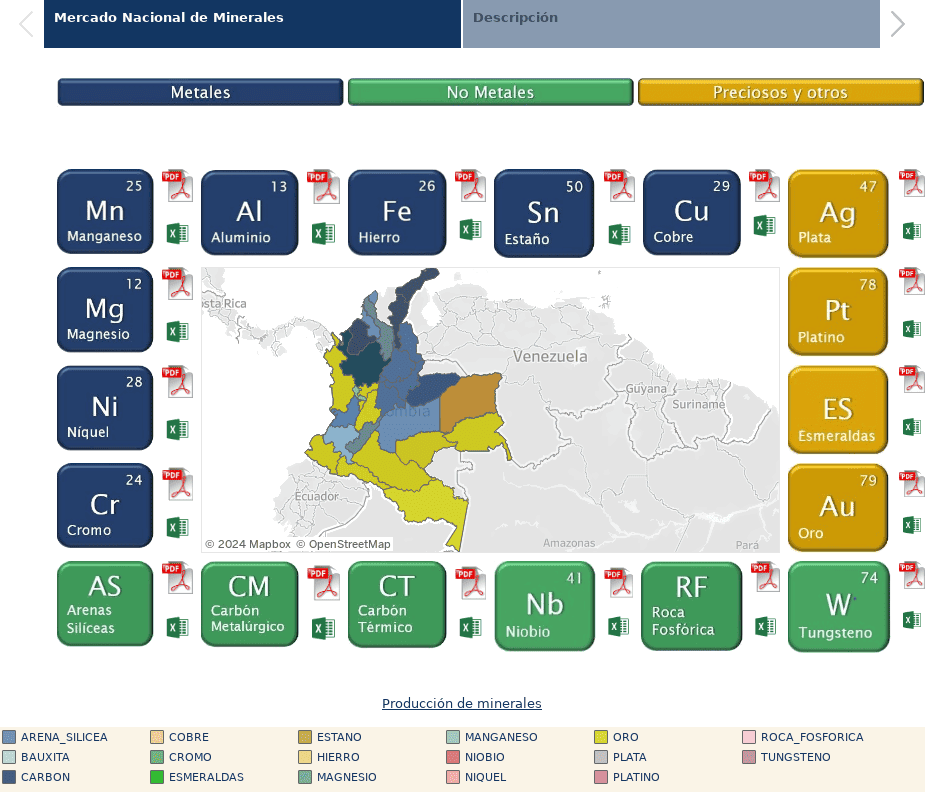Advance to next page with right arrow
The image size is (925, 792).
coord(897,23)
